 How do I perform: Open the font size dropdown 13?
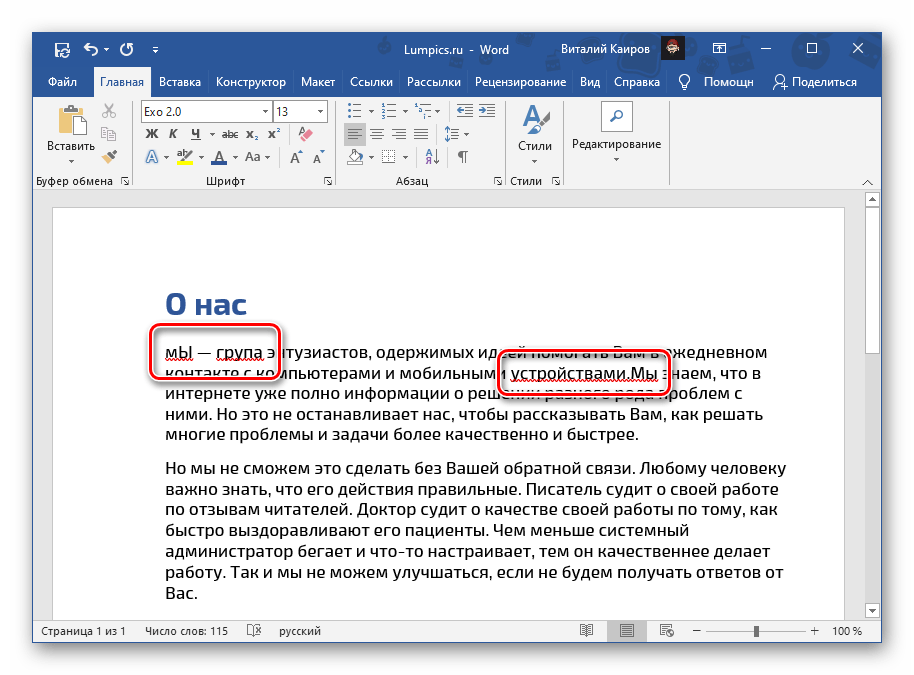321,111
